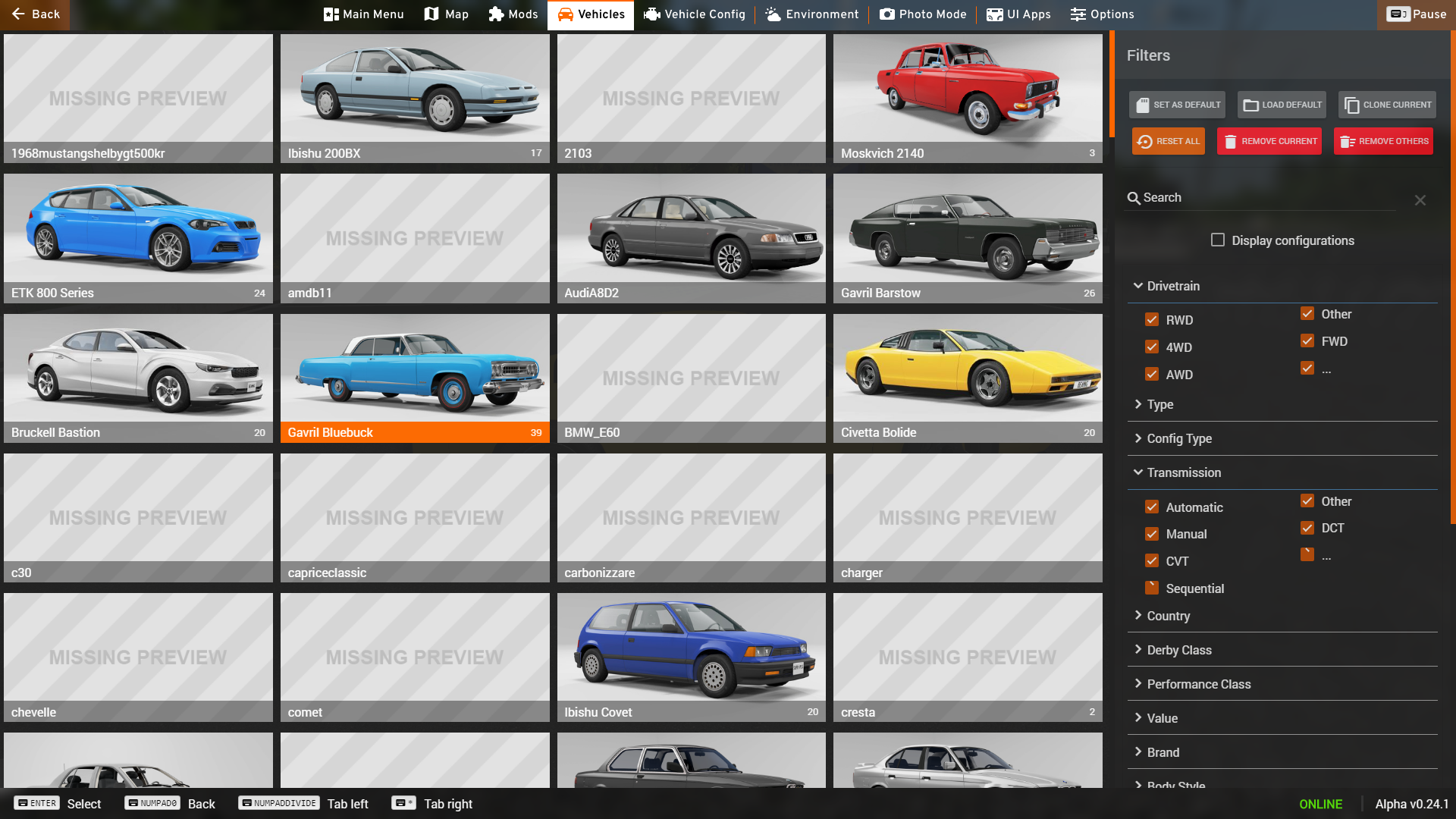Expand the Value filter section

click(x=1282, y=718)
